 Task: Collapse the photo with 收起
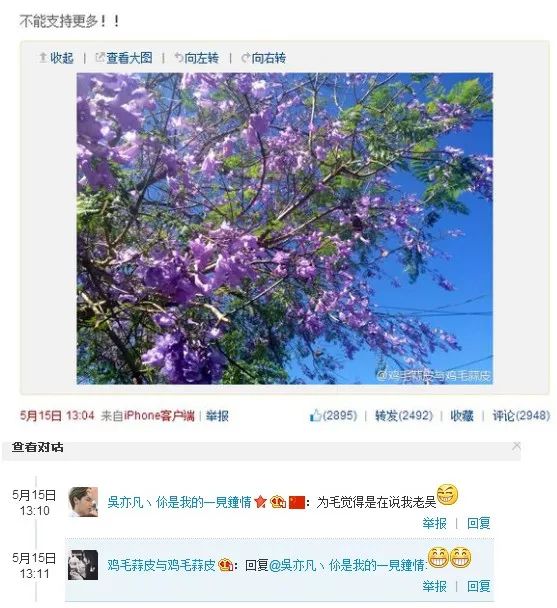[x=57, y=58]
